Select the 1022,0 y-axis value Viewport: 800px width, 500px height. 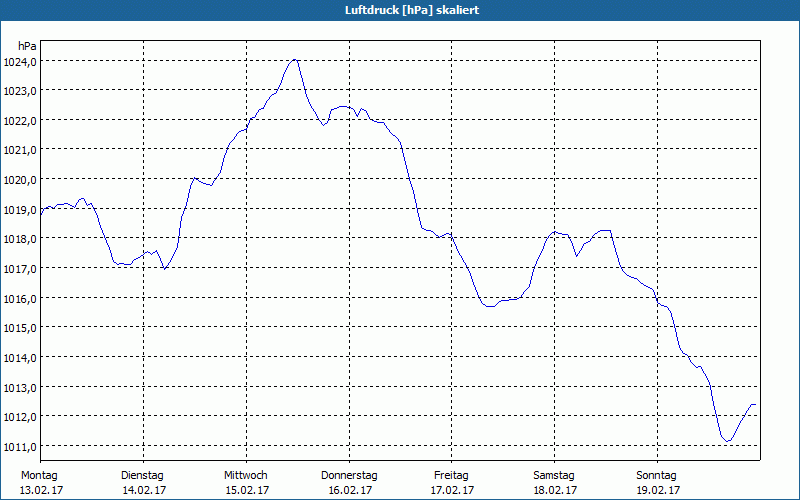pos(20,121)
